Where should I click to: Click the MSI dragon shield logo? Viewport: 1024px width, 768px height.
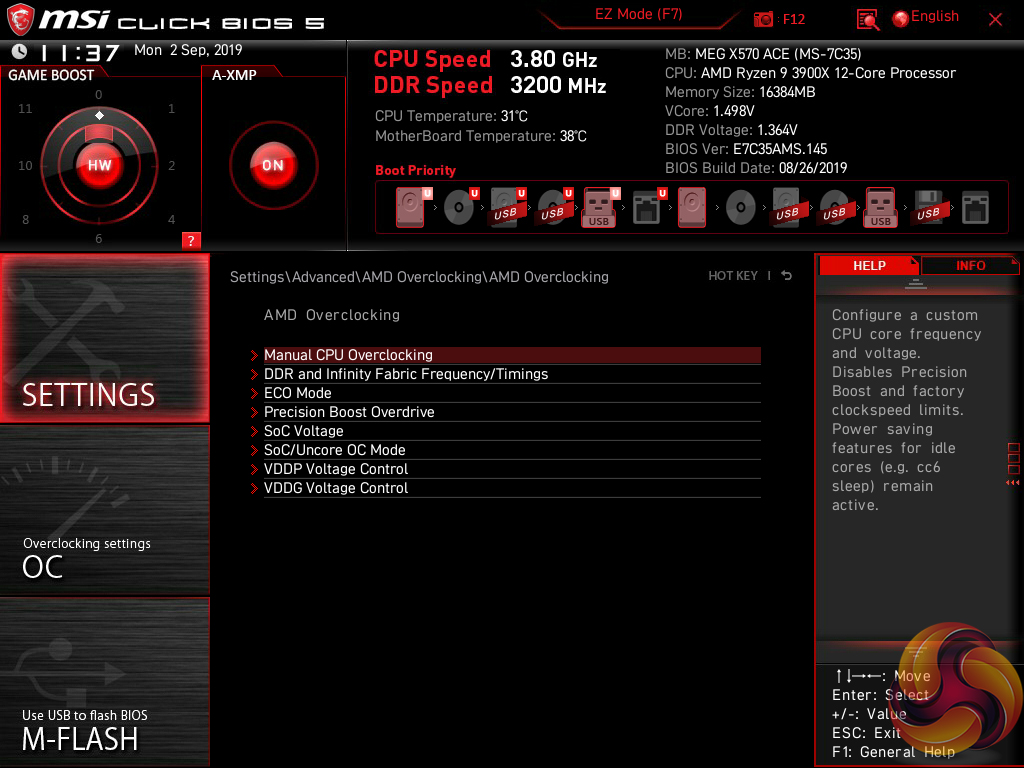(x=20, y=19)
